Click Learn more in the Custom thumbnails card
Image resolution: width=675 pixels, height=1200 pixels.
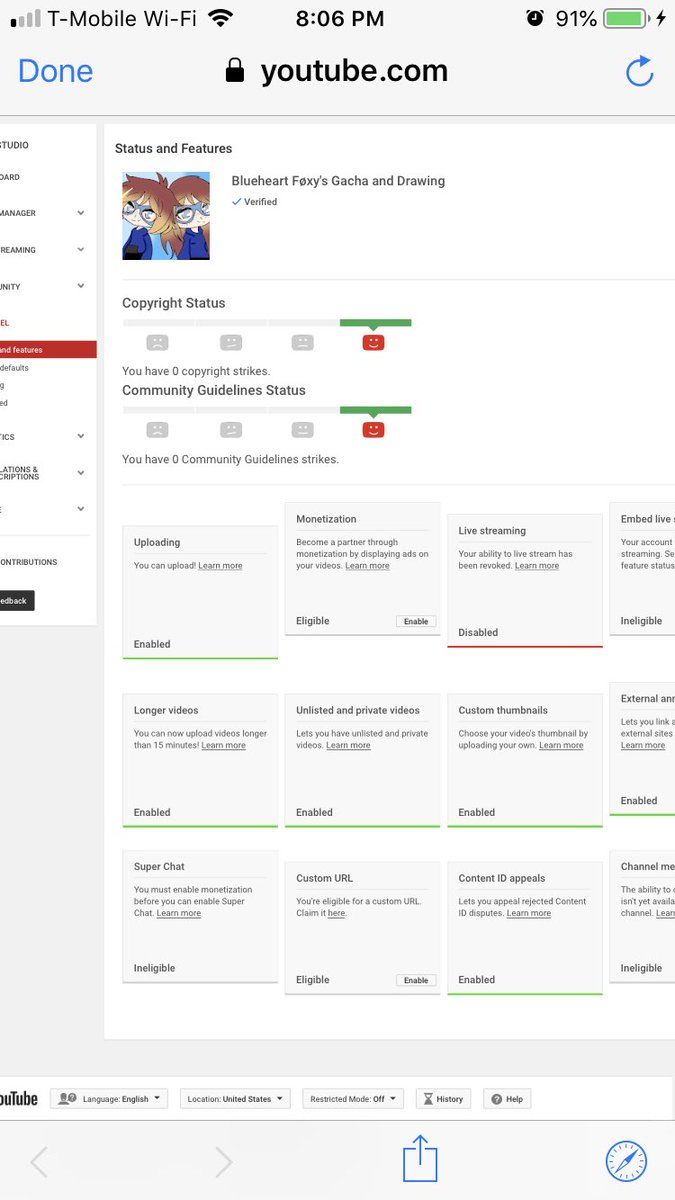tap(561, 746)
